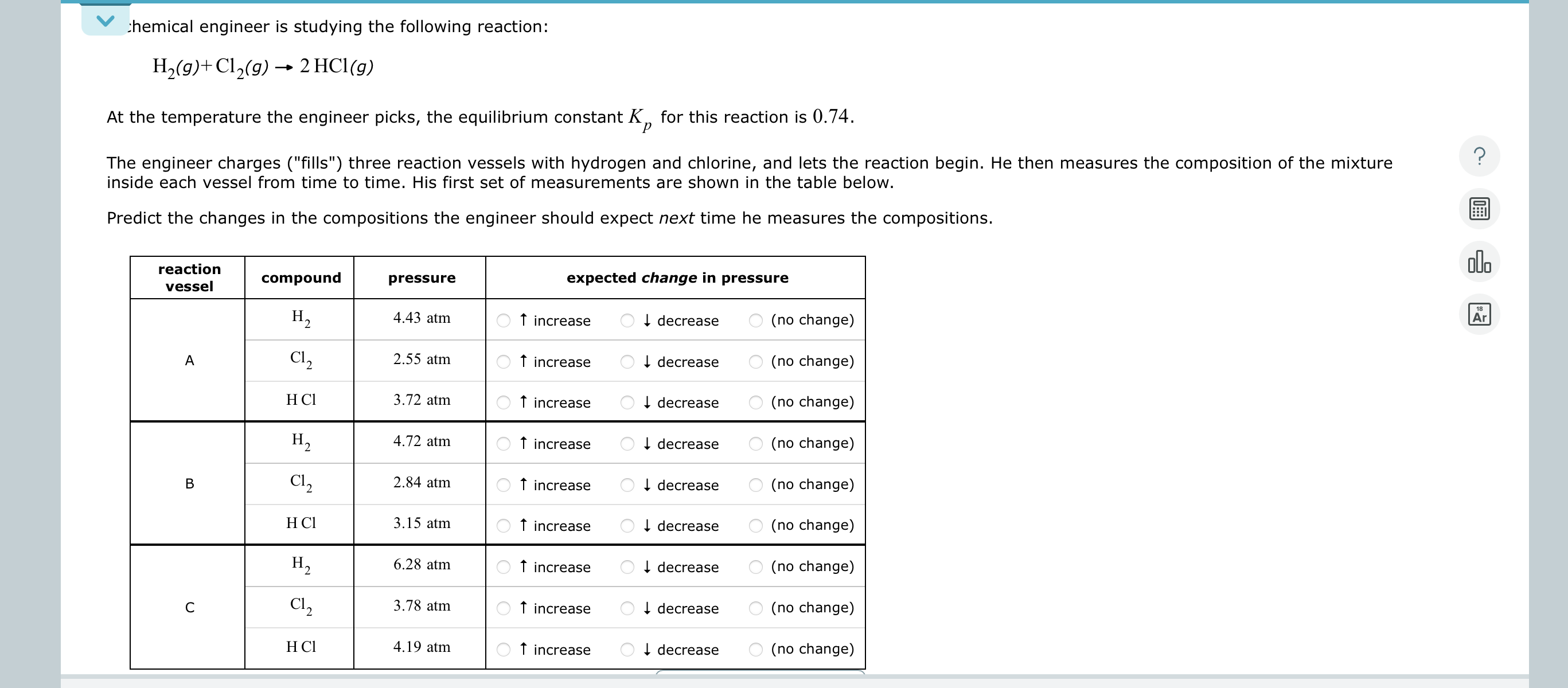This screenshot has width=1568, height=688.
Task: Open the help question mark icon
Action: [1479, 157]
